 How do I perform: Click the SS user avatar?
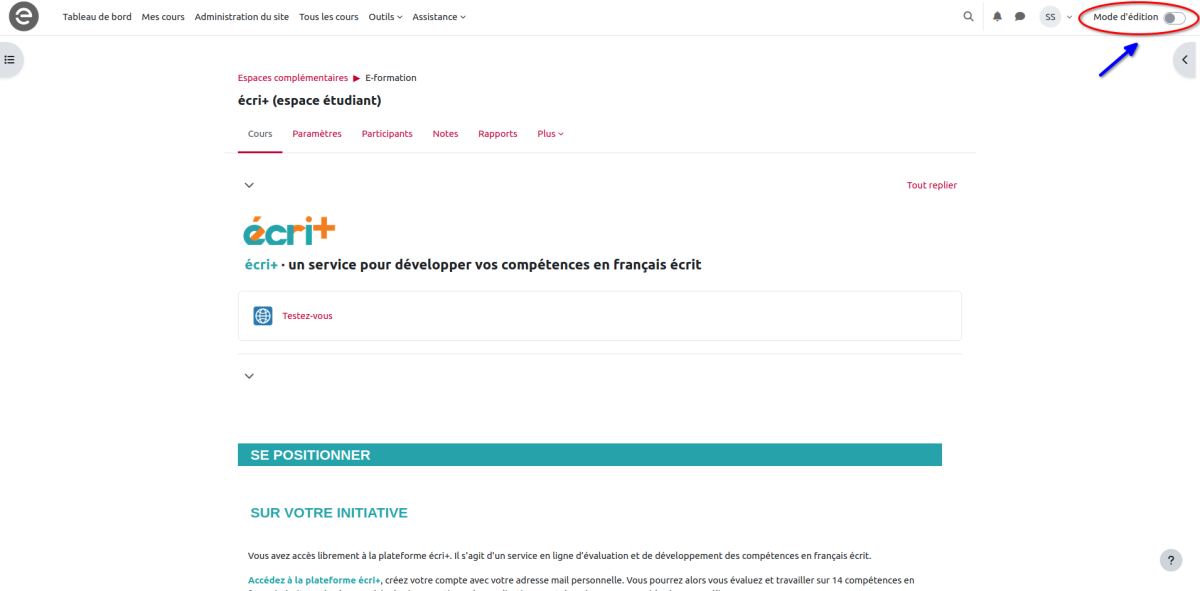tap(1050, 17)
